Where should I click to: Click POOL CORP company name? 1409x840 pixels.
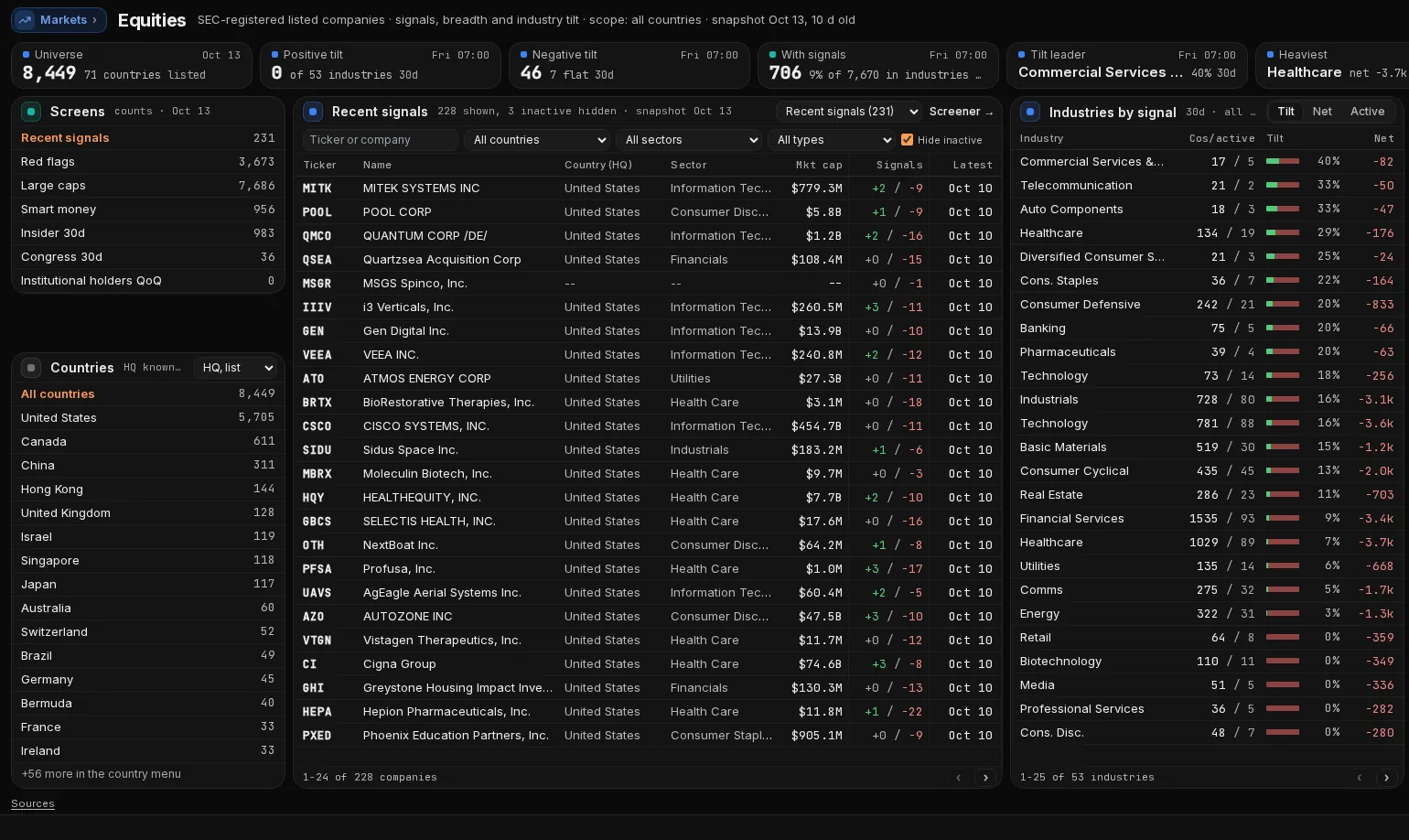coord(396,212)
